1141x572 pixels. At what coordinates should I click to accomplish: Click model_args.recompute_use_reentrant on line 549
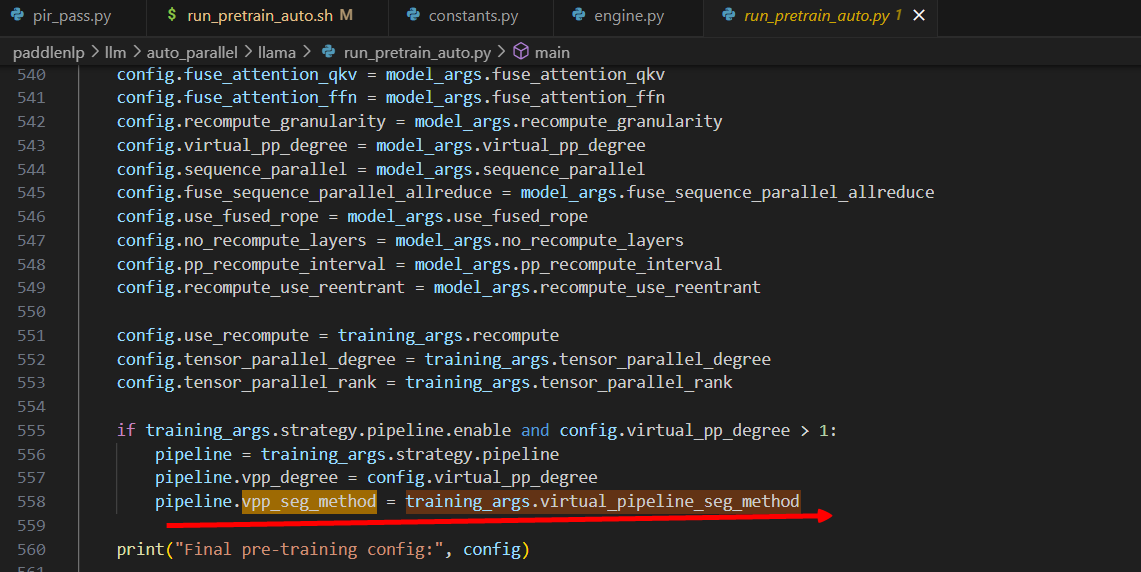pyautogui.click(x=597, y=287)
